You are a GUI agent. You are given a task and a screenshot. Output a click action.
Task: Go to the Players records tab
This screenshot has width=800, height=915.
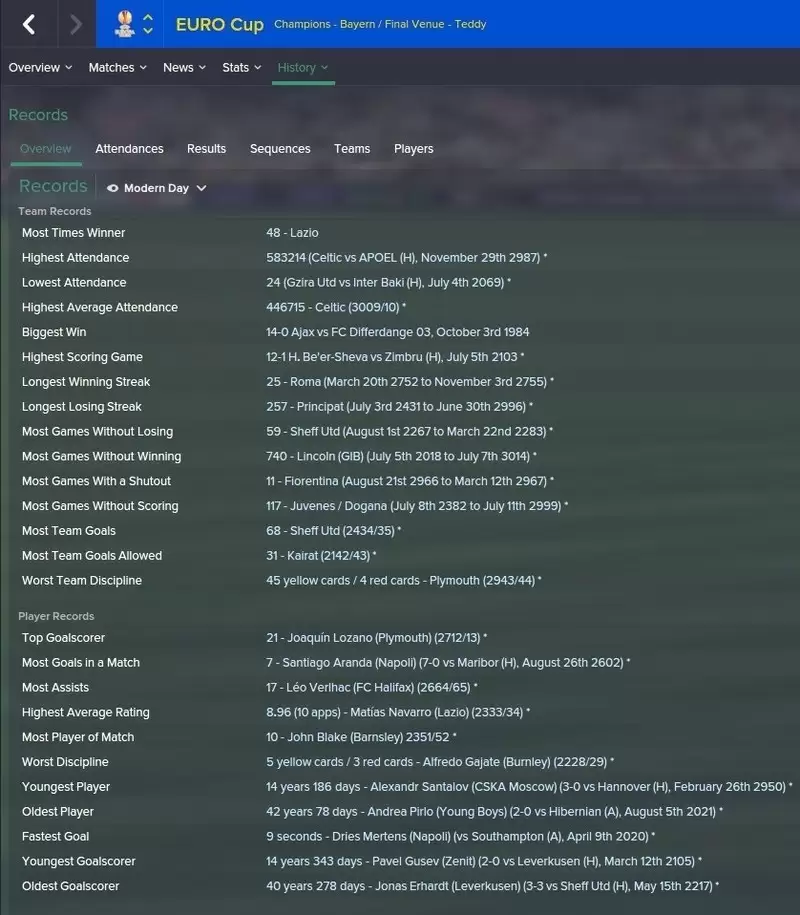pos(413,149)
